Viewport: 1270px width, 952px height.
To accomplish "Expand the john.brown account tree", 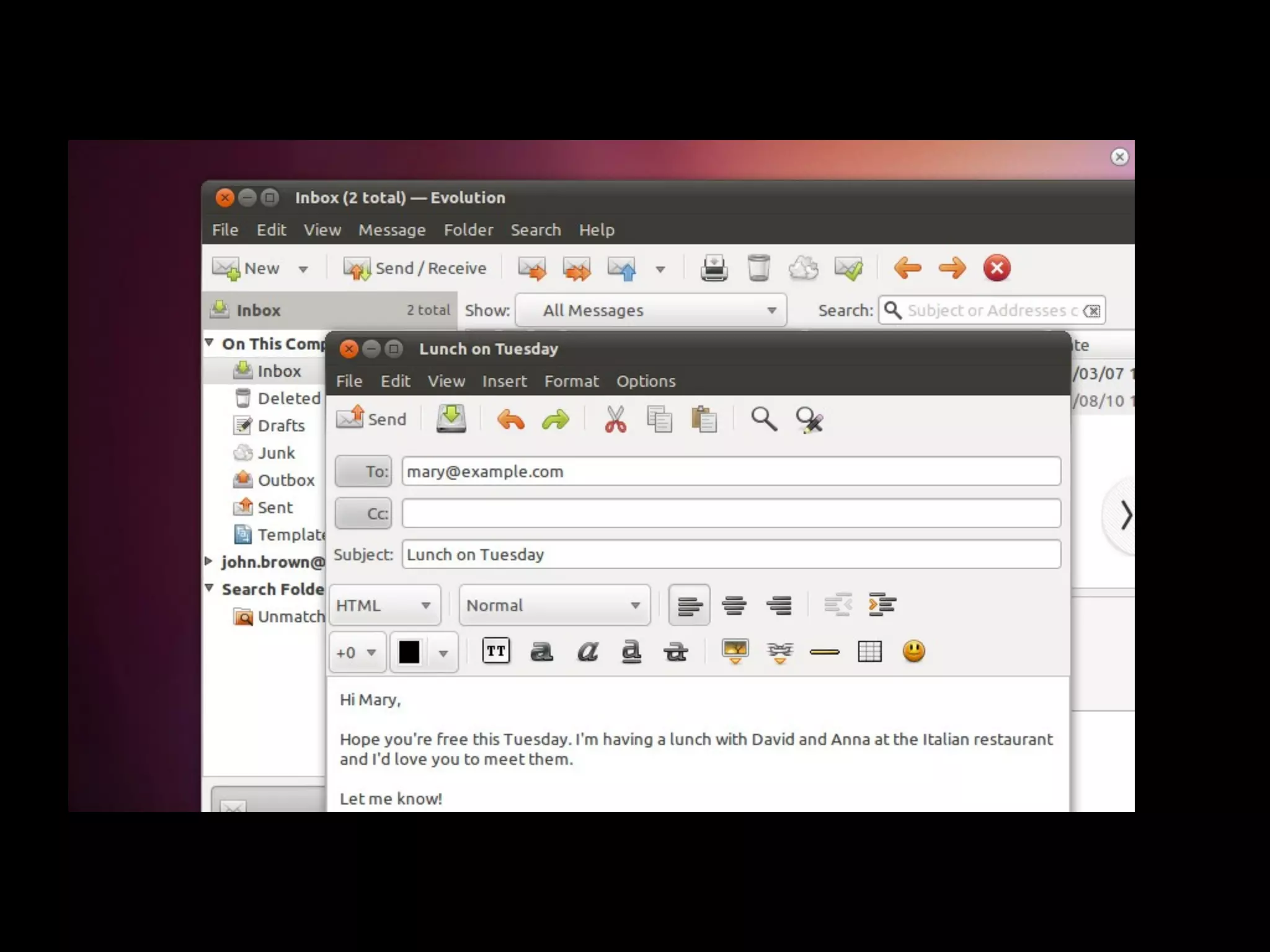I will click(209, 562).
